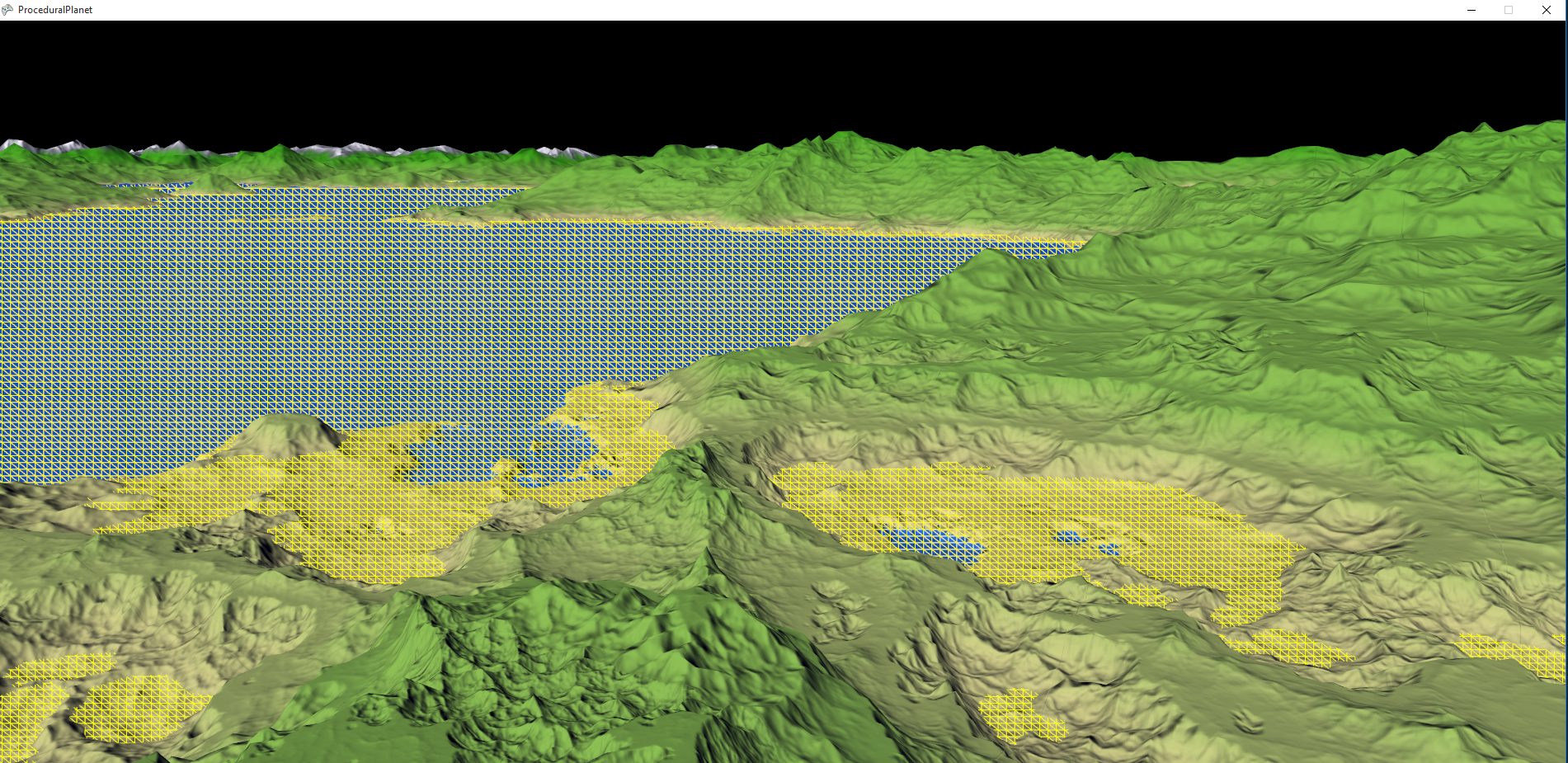Click the ProceduralPlanet window title text

(55, 10)
